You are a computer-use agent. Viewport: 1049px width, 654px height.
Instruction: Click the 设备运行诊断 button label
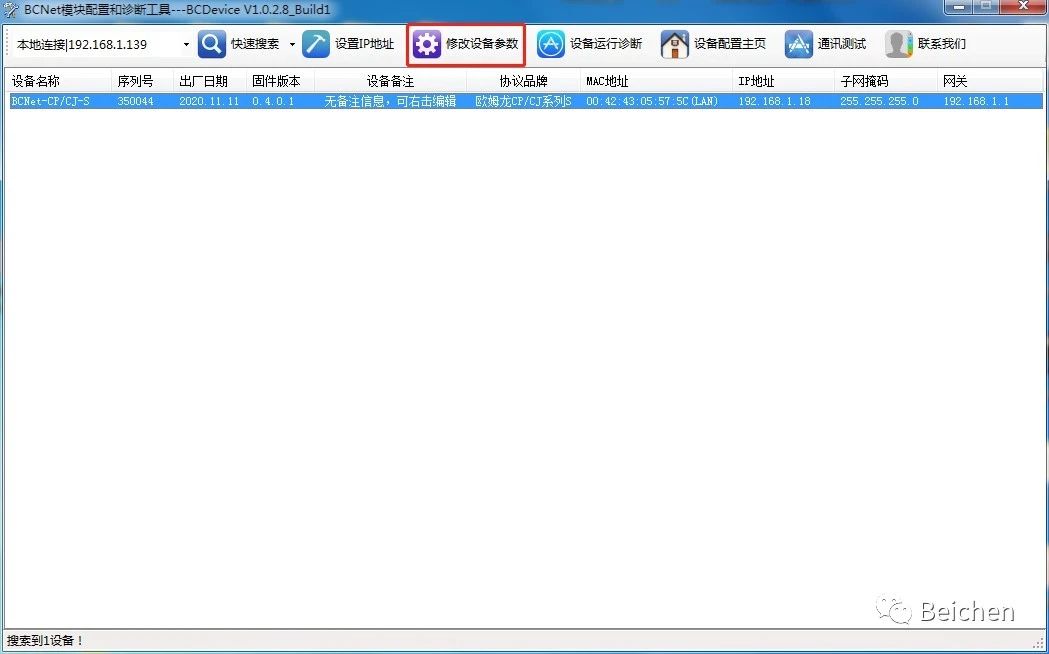coord(606,44)
